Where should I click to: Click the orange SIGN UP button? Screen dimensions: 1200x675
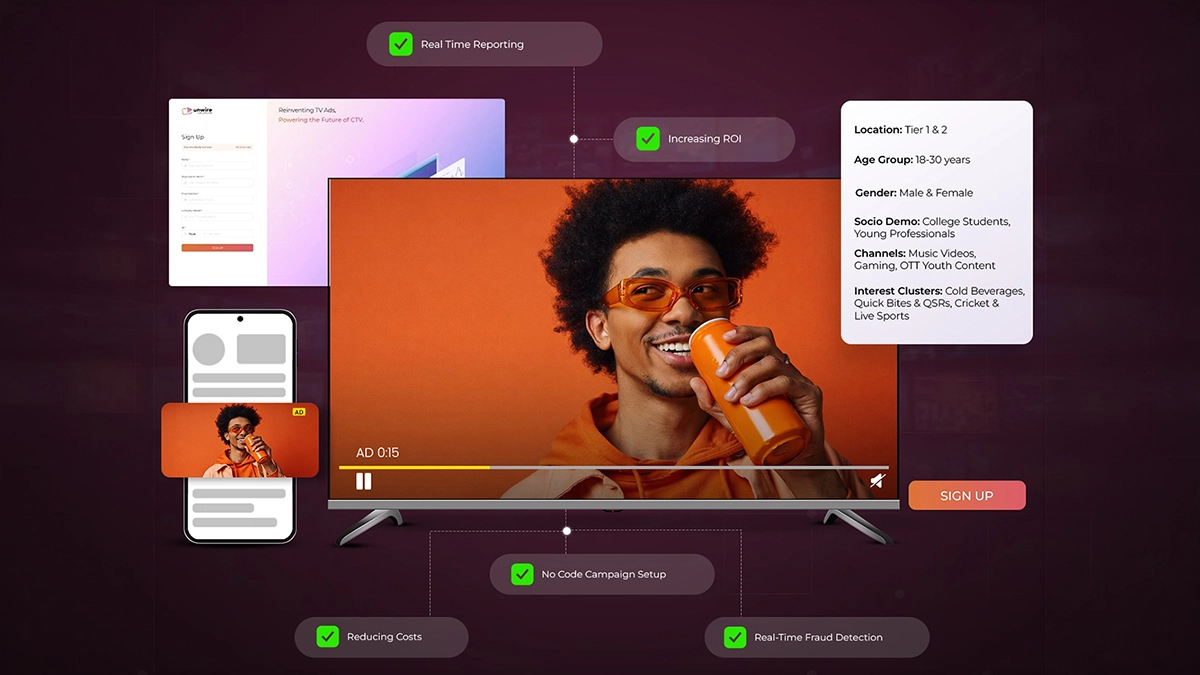pos(967,496)
